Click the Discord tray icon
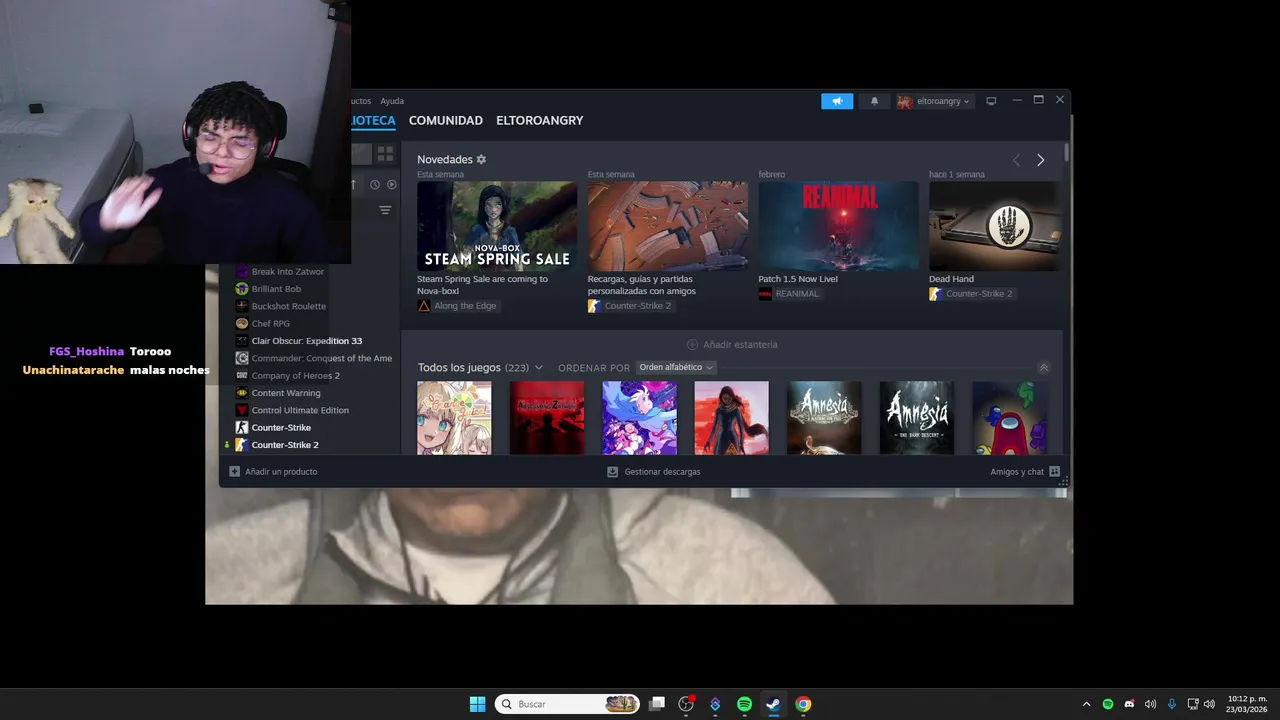Viewport: 1280px width, 720px height. tap(1129, 704)
